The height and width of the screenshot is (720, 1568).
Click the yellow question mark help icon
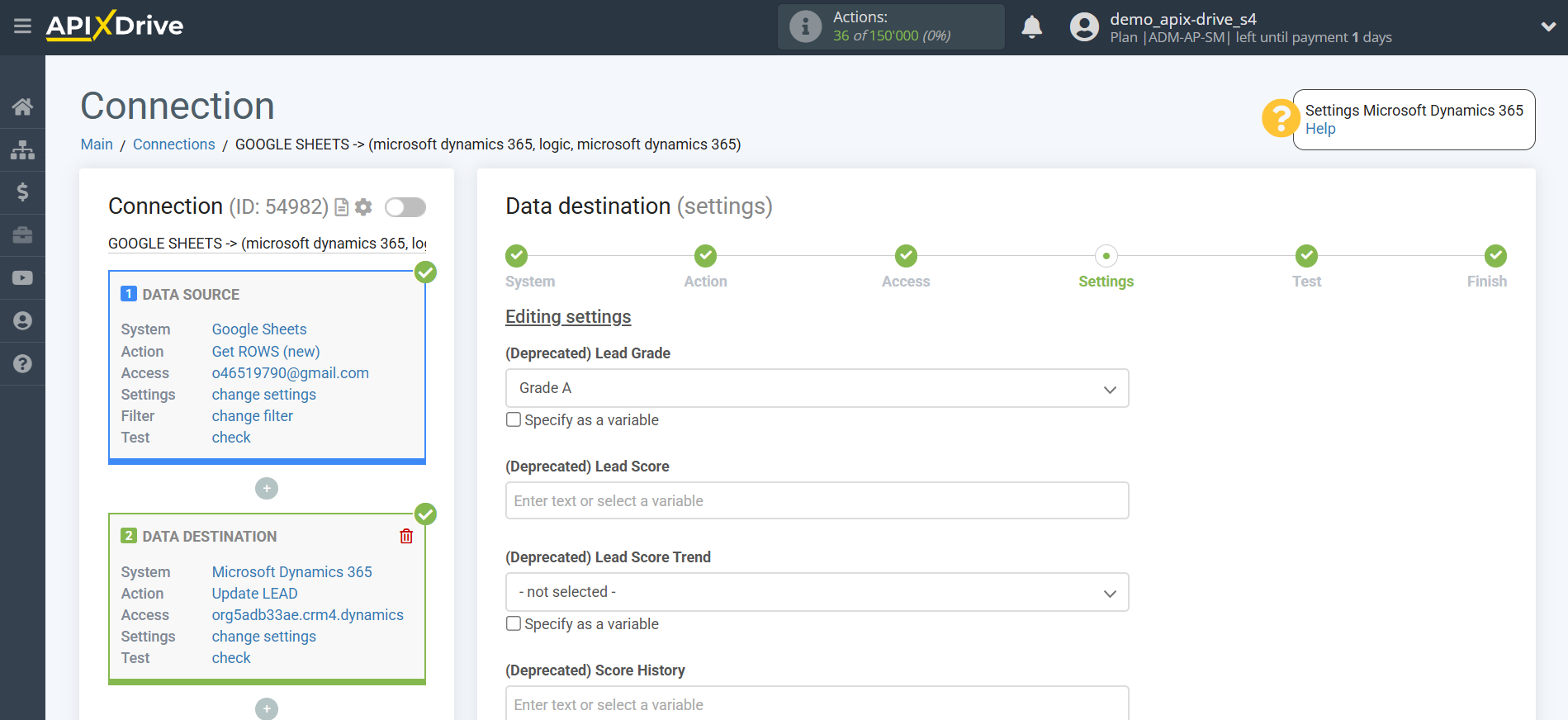click(x=1280, y=119)
